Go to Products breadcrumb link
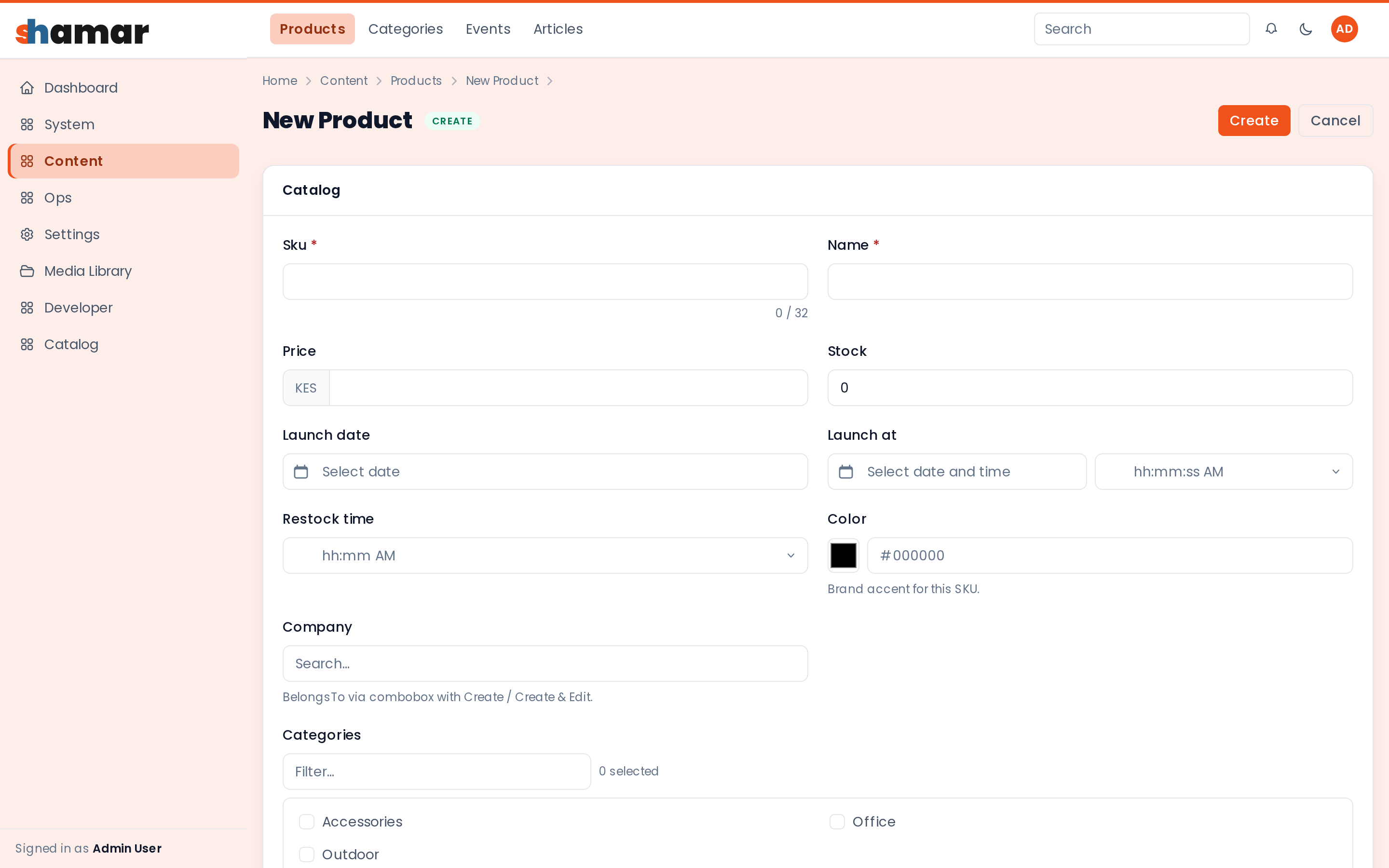1389x868 pixels. coord(416,81)
